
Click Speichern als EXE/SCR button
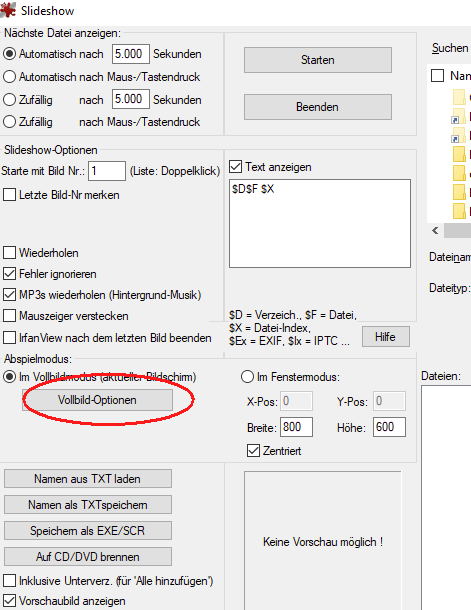click(x=88, y=531)
